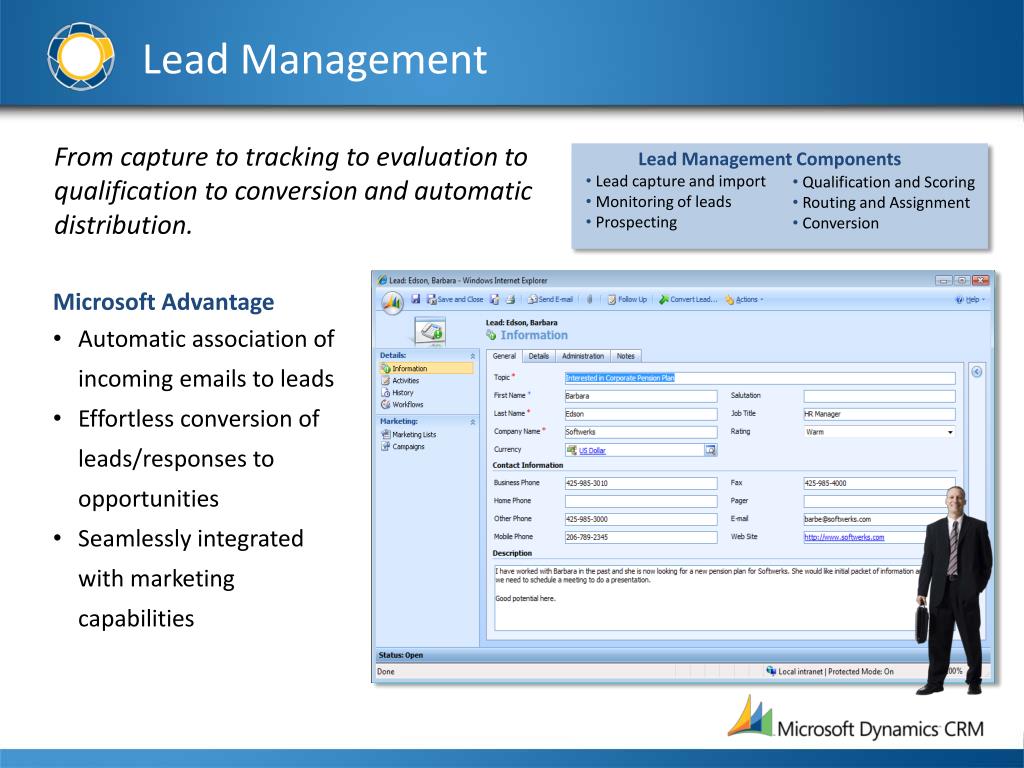Screen dimensions: 1024x768
Task: Click the round form assistant arrow button
Action: pos(976,372)
